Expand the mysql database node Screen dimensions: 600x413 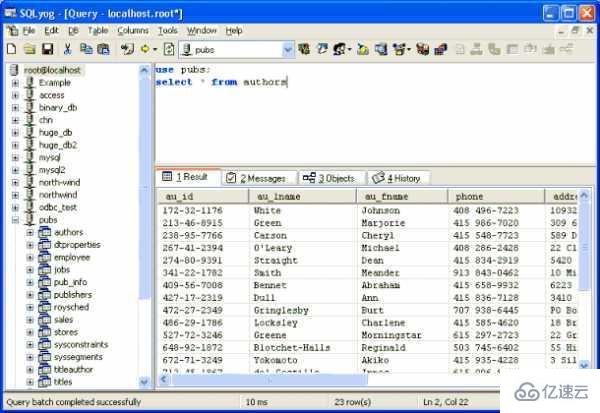pos(16,157)
